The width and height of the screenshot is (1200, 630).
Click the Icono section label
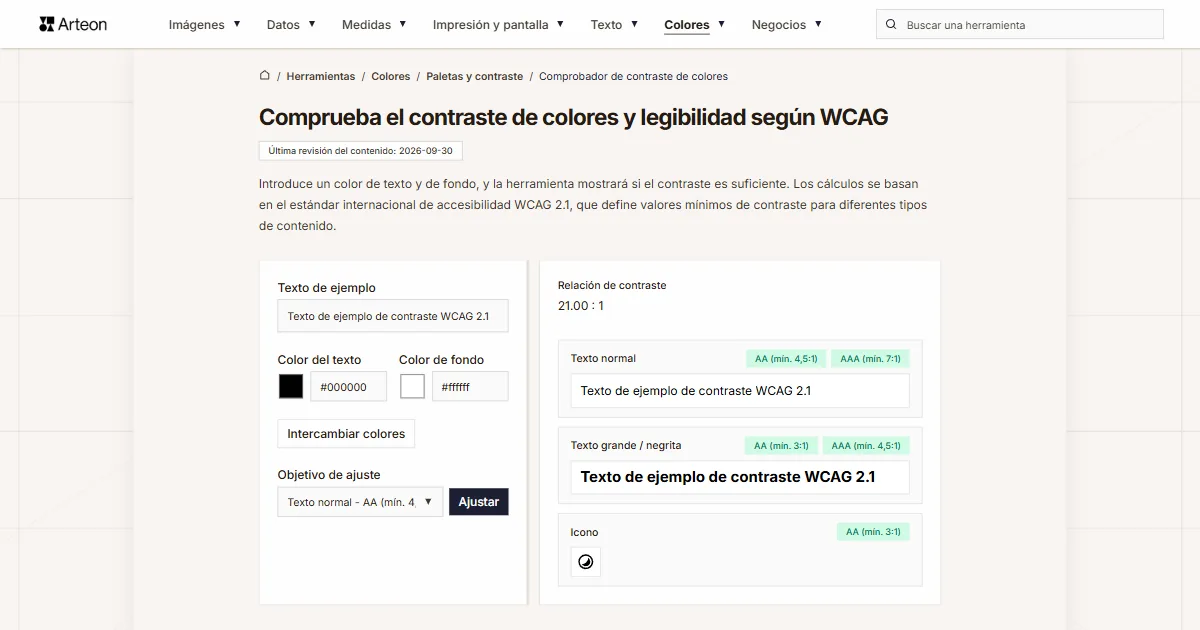[584, 532]
